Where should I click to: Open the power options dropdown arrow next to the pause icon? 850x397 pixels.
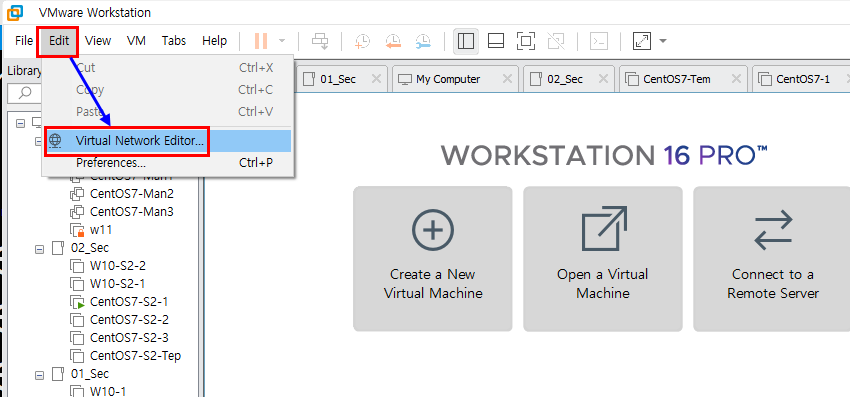pos(281,41)
